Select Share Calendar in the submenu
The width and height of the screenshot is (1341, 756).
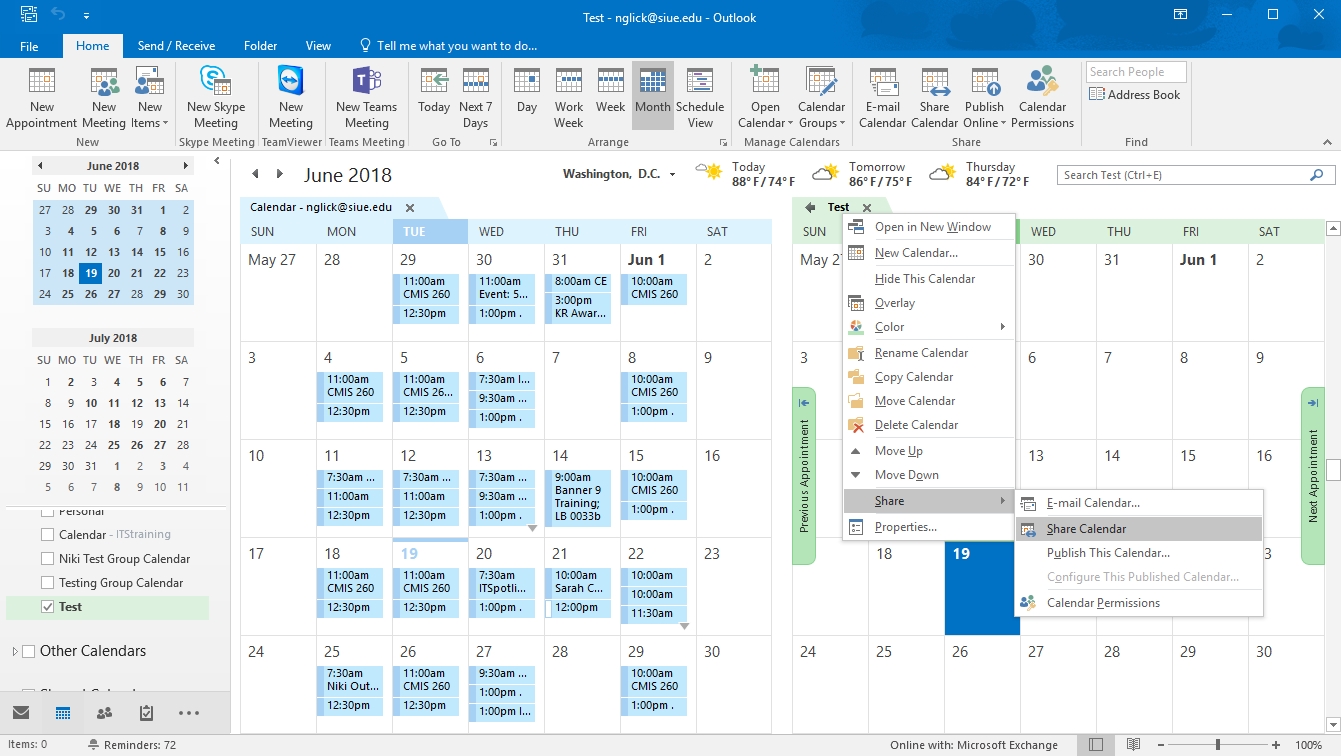tap(1086, 529)
